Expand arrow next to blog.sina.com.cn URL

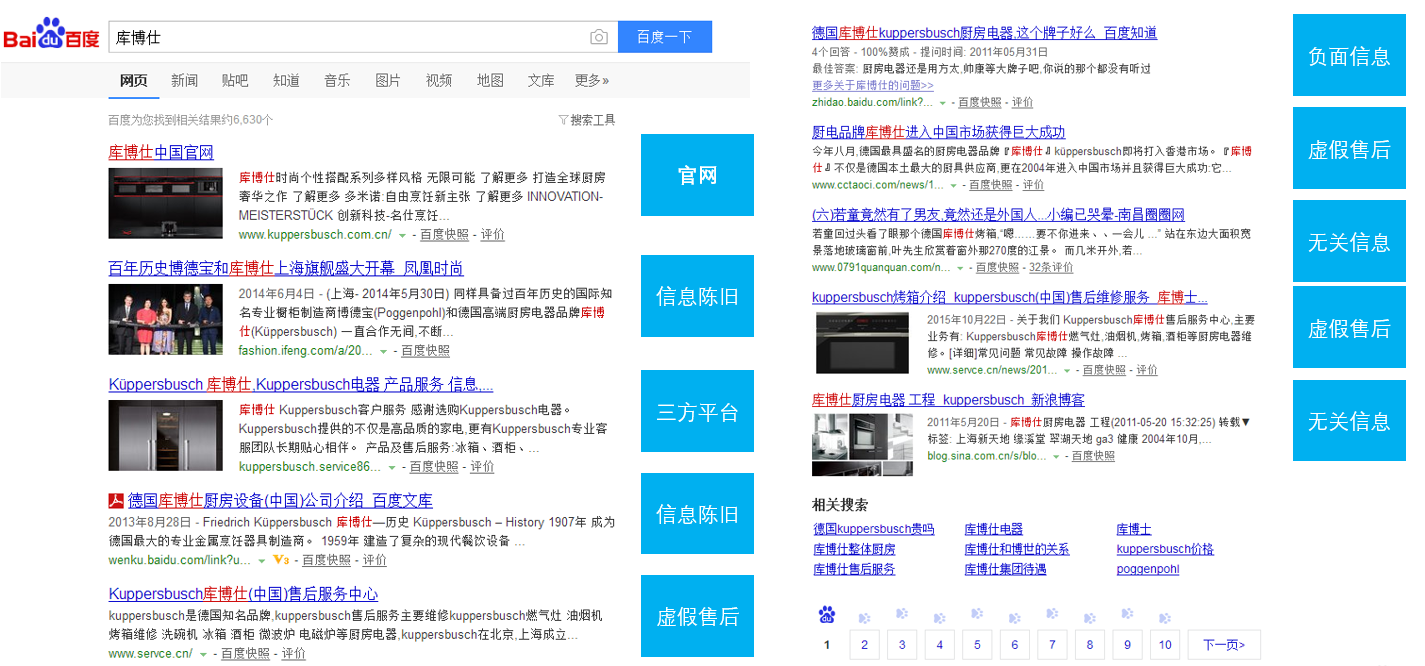tap(1055, 456)
